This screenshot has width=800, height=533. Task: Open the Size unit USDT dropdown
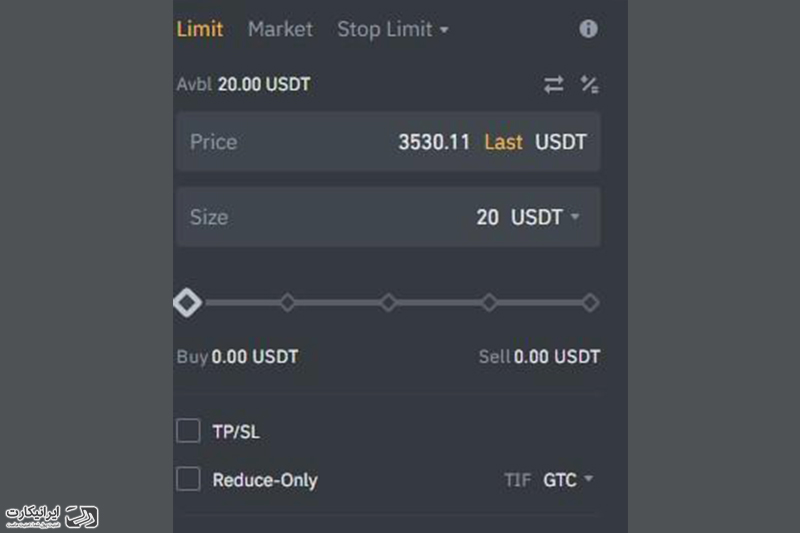(x=545, y=217)
